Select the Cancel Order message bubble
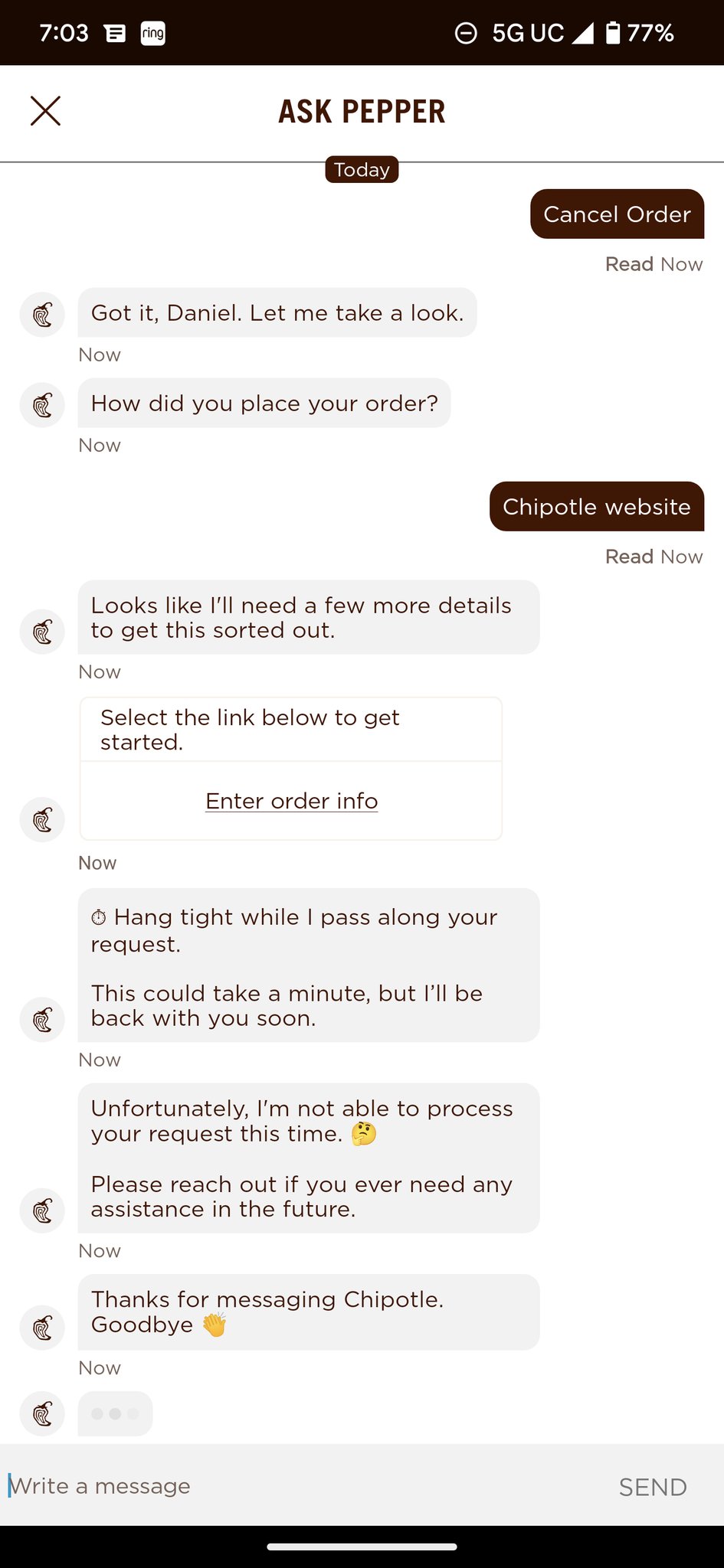Screen dimensions: 724x1568 click(617, 214)
